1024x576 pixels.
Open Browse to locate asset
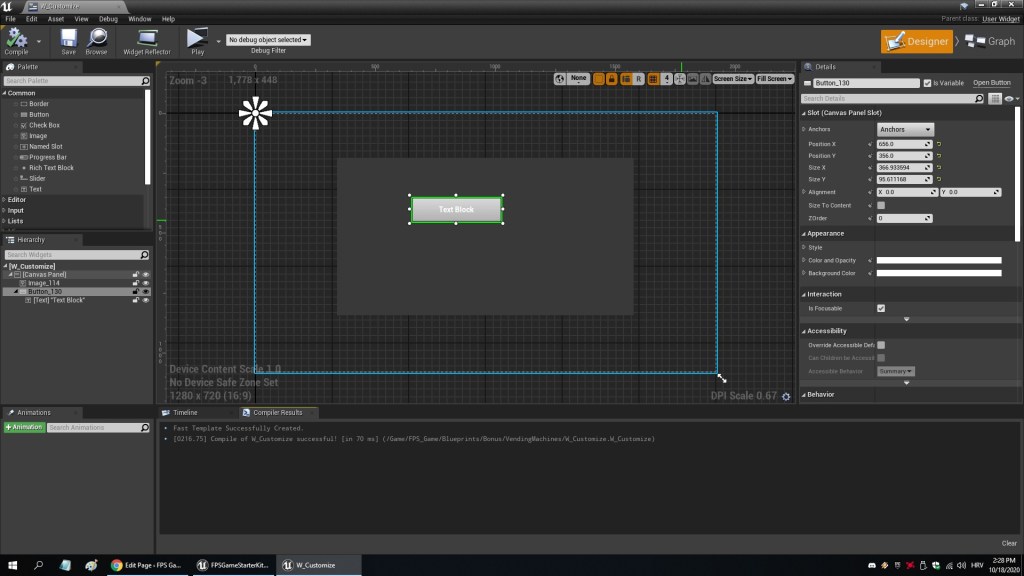pyautogui.click(x=96, y=39)
